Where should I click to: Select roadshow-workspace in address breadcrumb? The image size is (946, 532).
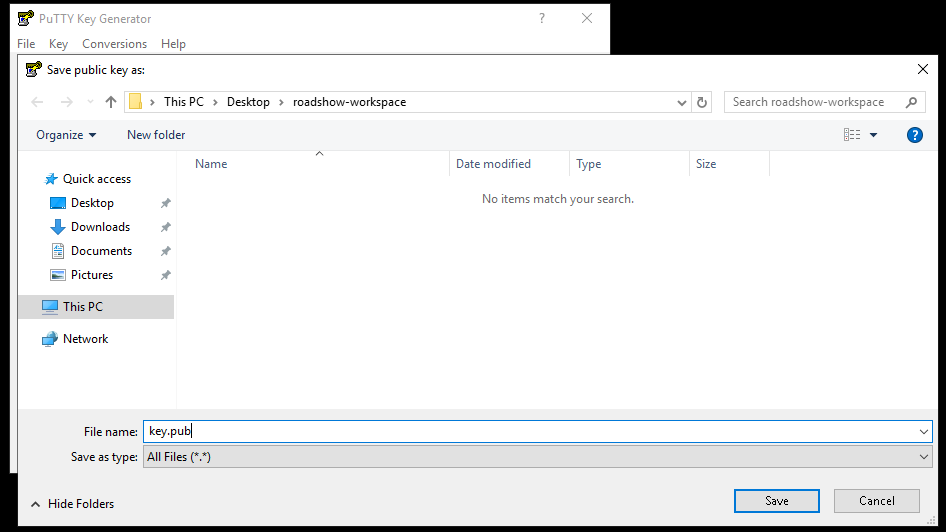[349, 102]
